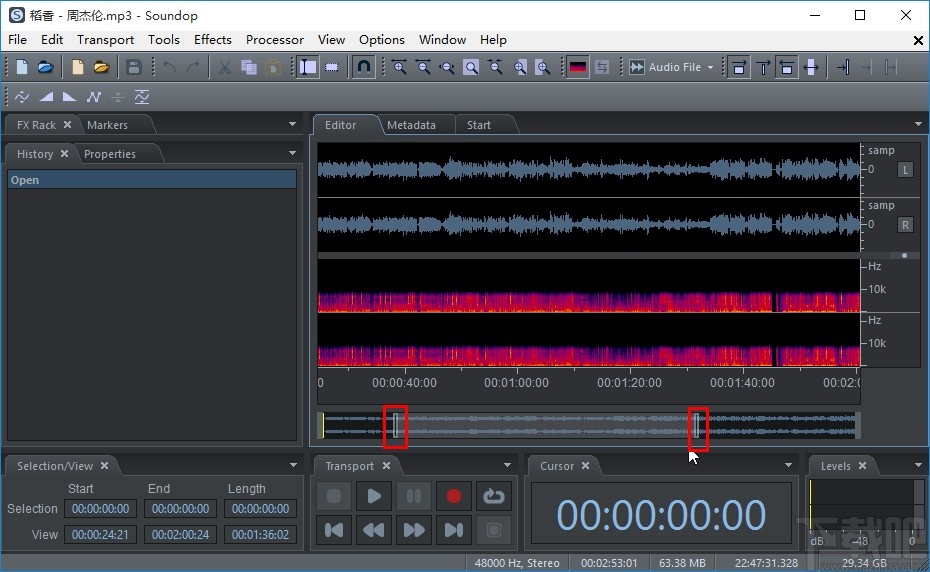
Task: Click the fade-out envelope icon
Action: [x=69, y=97]
